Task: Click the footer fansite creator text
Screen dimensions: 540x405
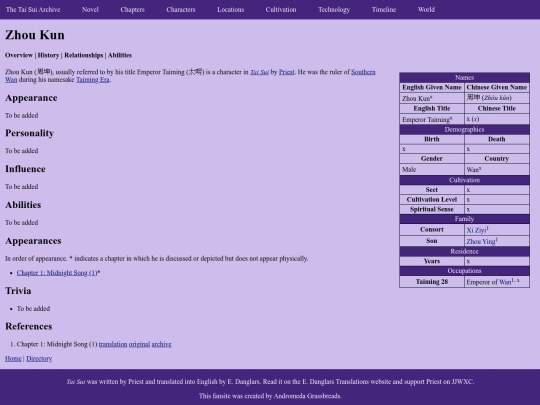Action: pyautogui.click(x=270, y=396)
